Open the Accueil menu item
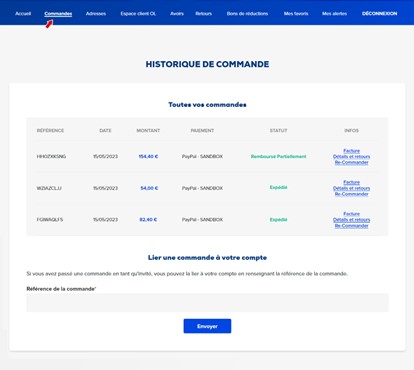The width and height of the screenshot is (414, 370). click(23, 14)
